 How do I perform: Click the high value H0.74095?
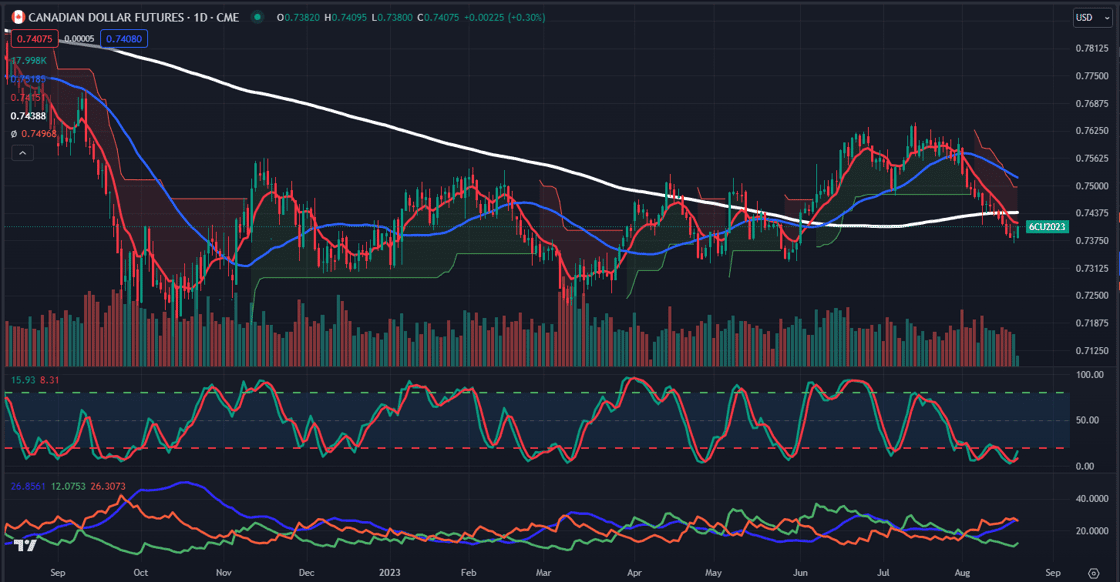346,17
